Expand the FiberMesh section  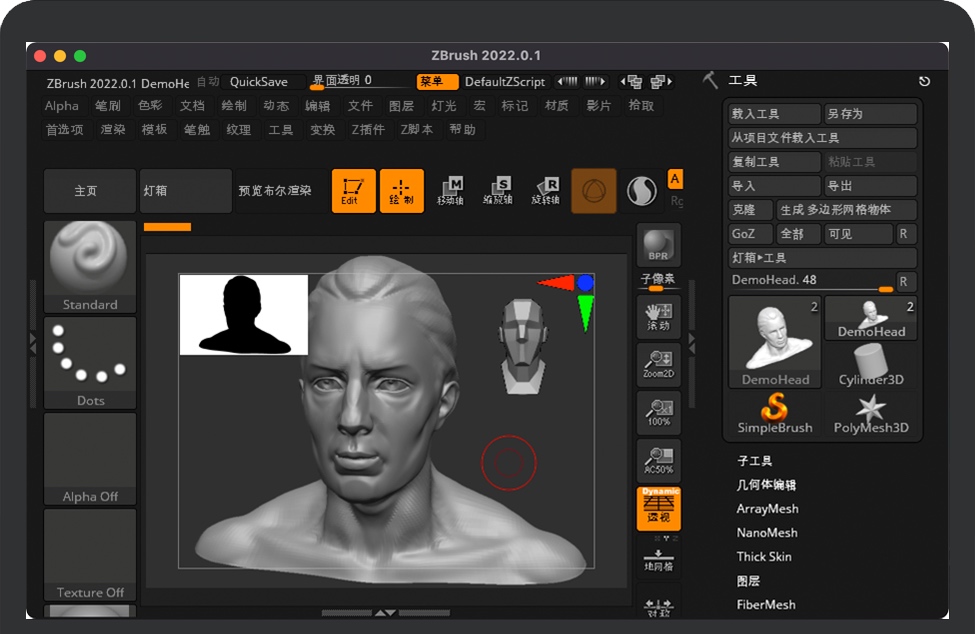(766, 605)
